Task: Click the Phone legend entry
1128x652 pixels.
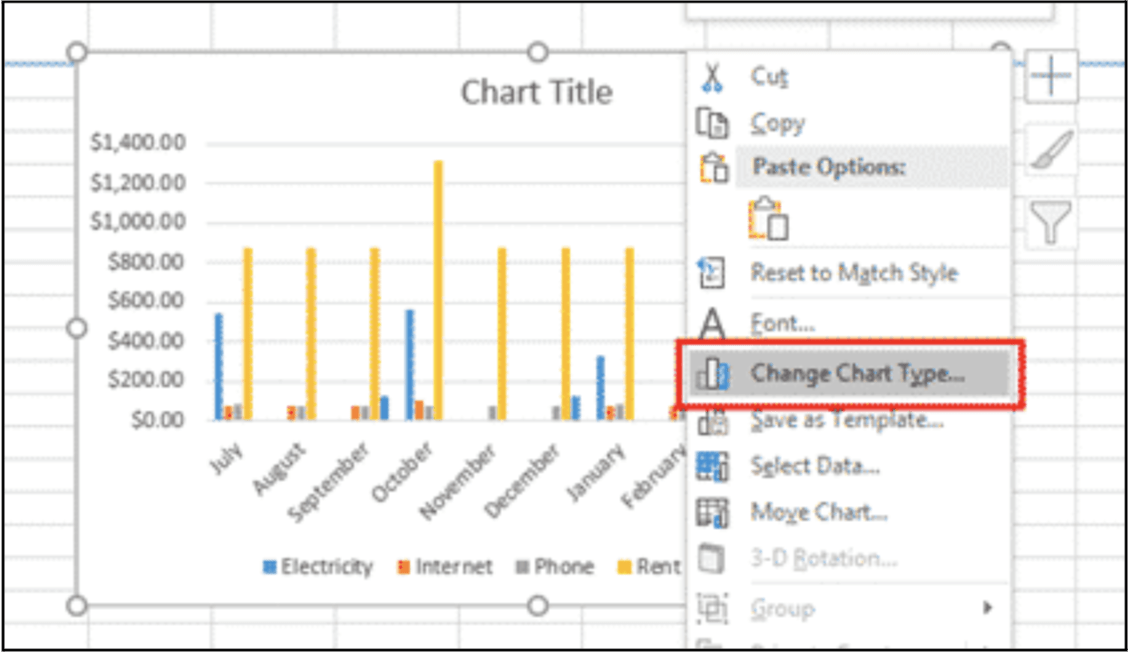Action: coord(555,567)
